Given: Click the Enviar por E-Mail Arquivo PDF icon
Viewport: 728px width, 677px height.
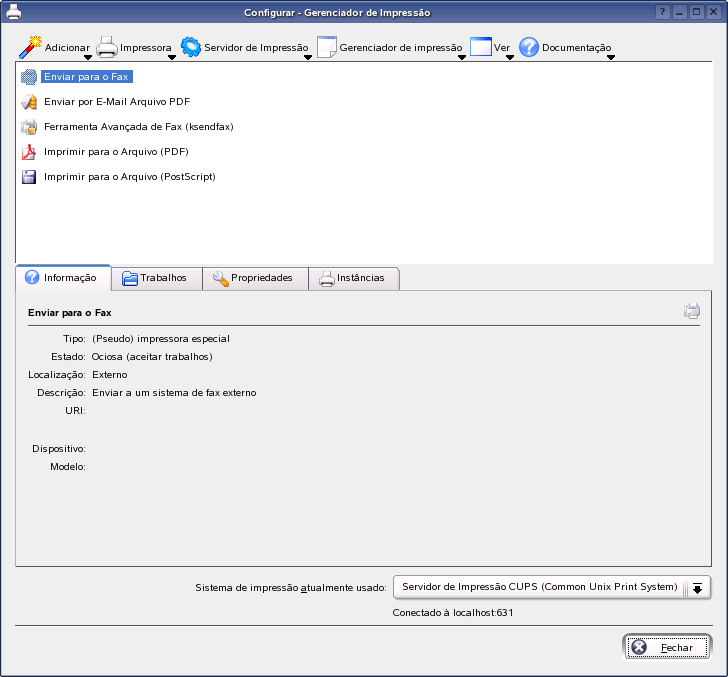Looking at the screenshot, I should (29, 102).
